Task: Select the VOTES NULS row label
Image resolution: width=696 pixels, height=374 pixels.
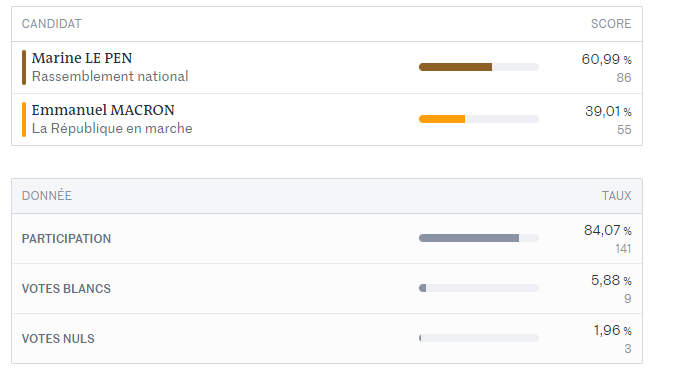Action: [x=58, y=339]
